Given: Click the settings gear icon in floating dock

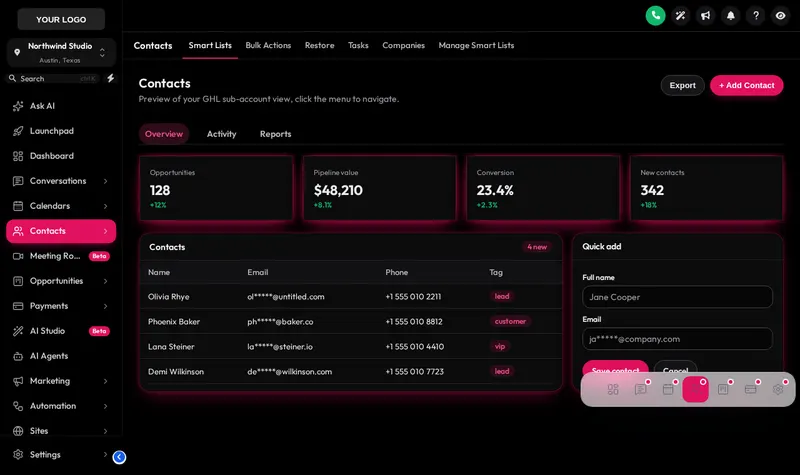Looking at the screenshot, I should pyautogui.click(x=778, y=389).
